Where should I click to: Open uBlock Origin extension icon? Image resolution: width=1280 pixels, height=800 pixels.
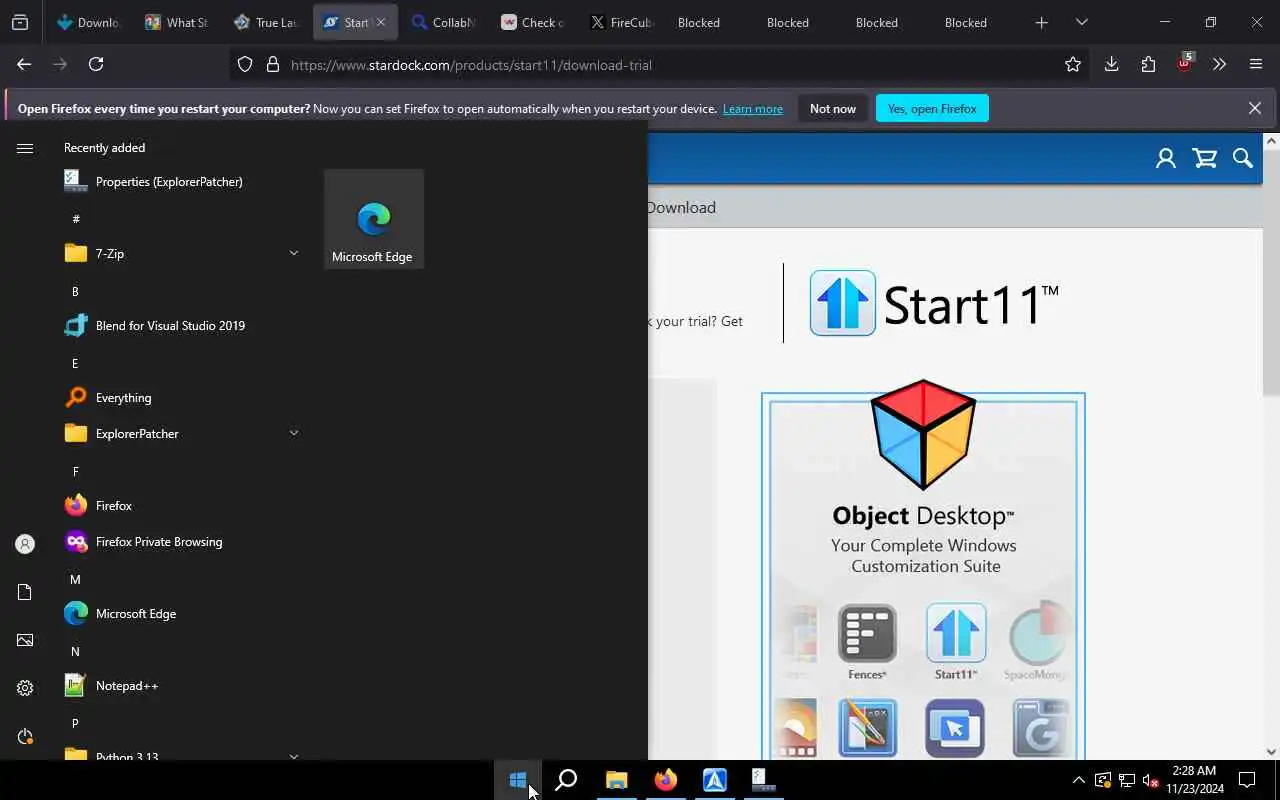(x=1184, y=64)
